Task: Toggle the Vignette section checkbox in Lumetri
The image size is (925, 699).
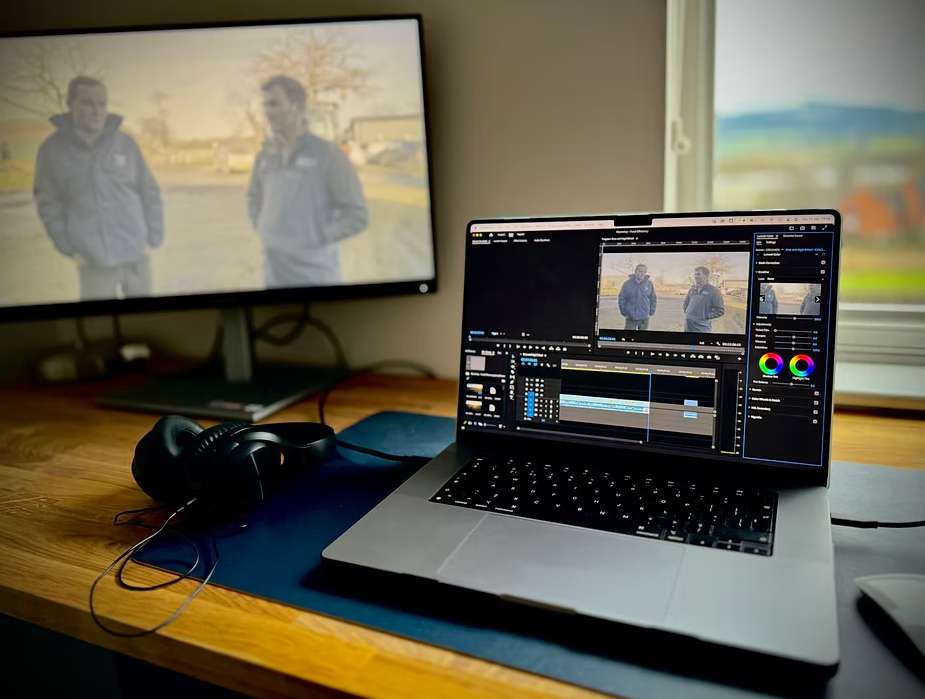Action: pos(816,419)
